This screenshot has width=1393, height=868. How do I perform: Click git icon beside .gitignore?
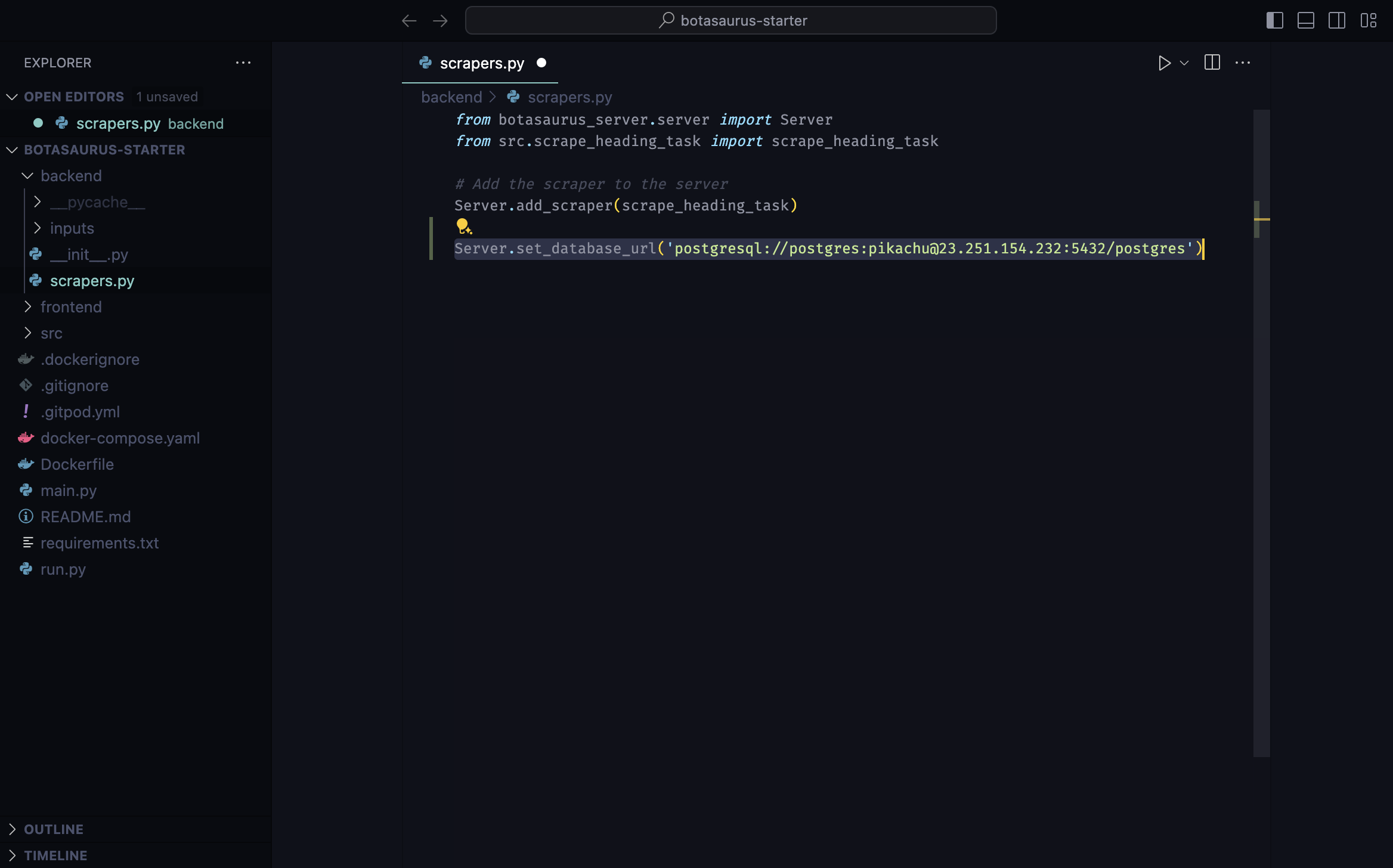pyautogui.click(x=26, y=385)
